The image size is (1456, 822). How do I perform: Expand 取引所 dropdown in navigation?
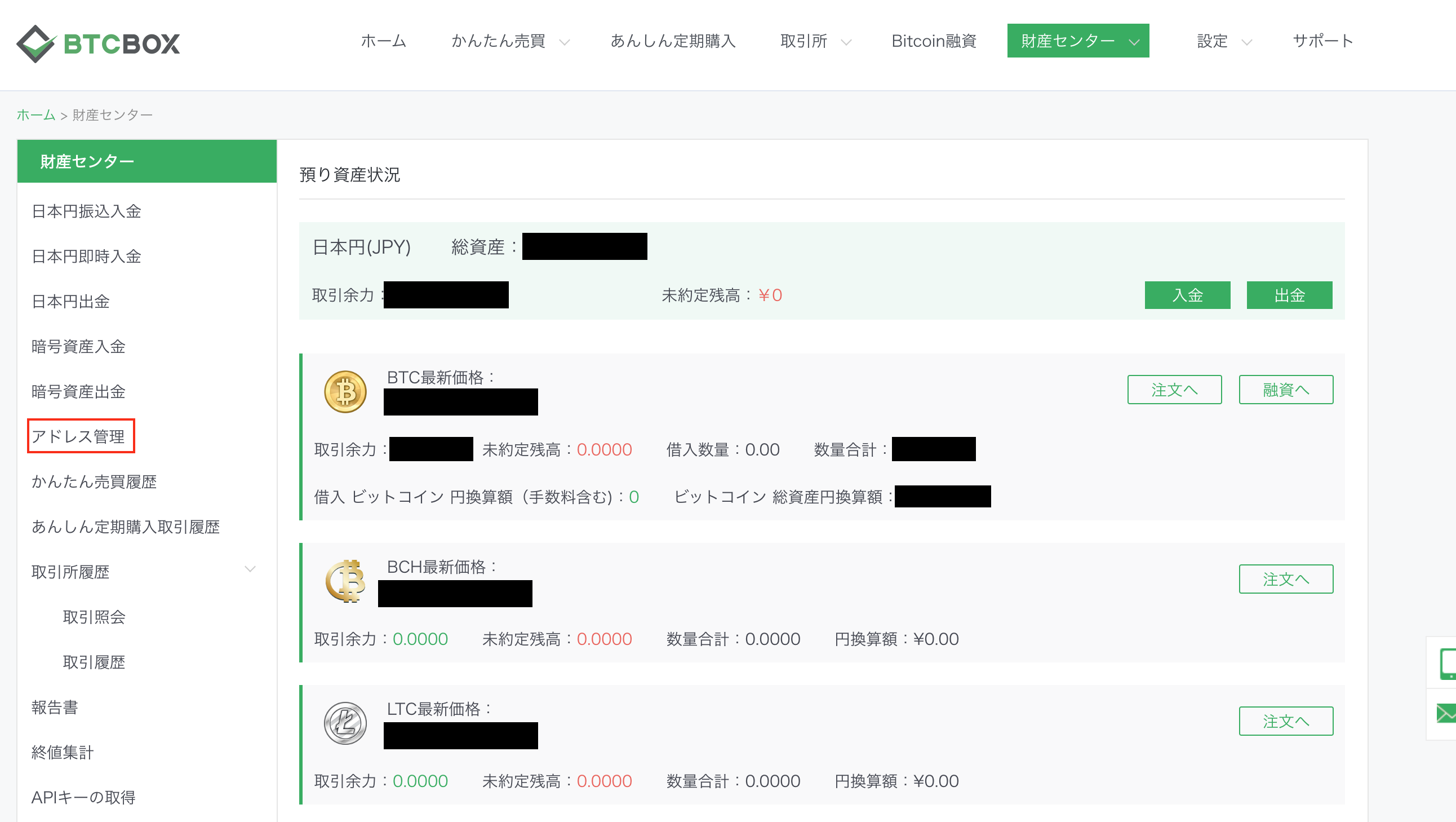(x=815, y=41)
